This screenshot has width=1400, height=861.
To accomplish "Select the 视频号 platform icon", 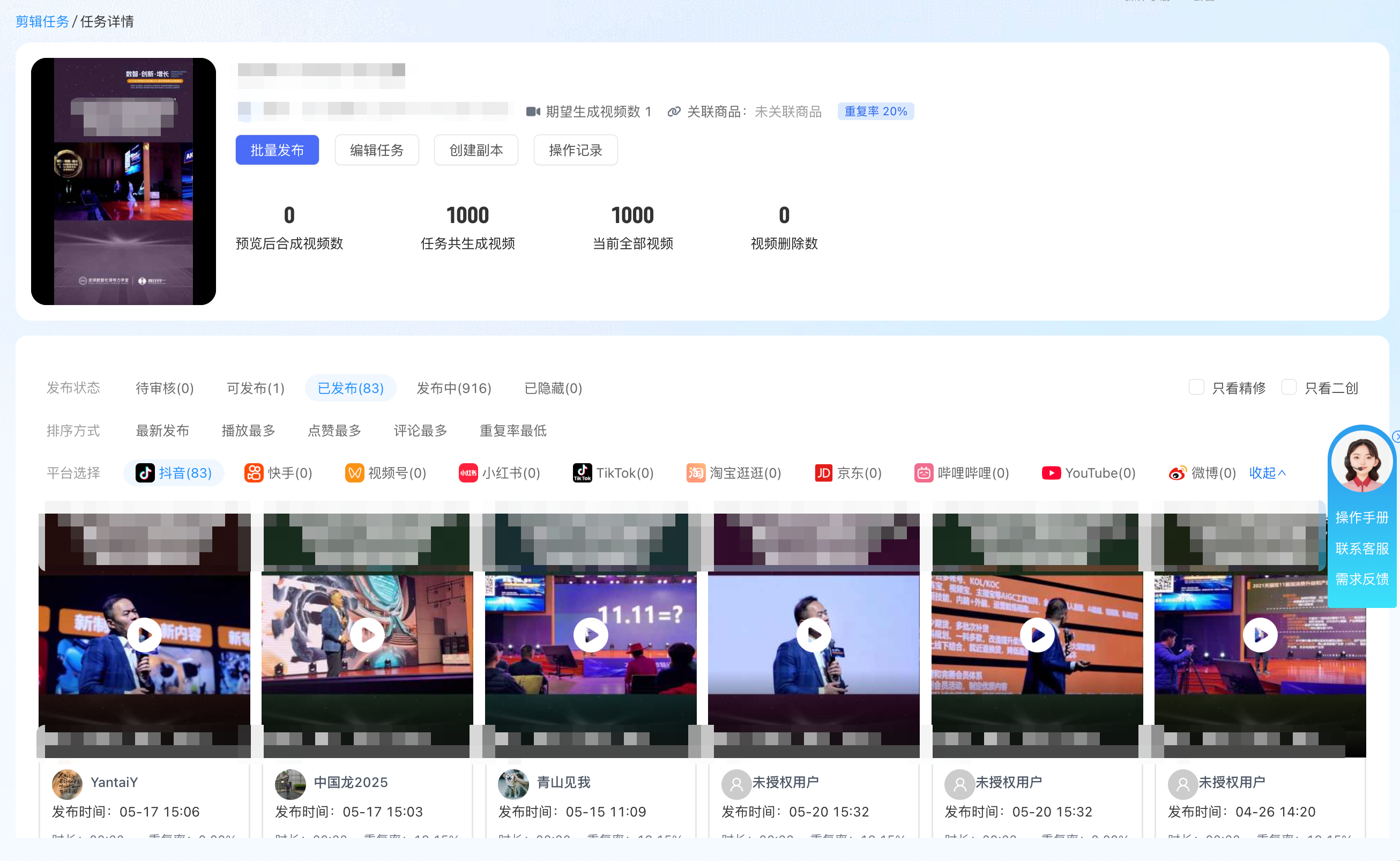I will [x=354, y=473].
